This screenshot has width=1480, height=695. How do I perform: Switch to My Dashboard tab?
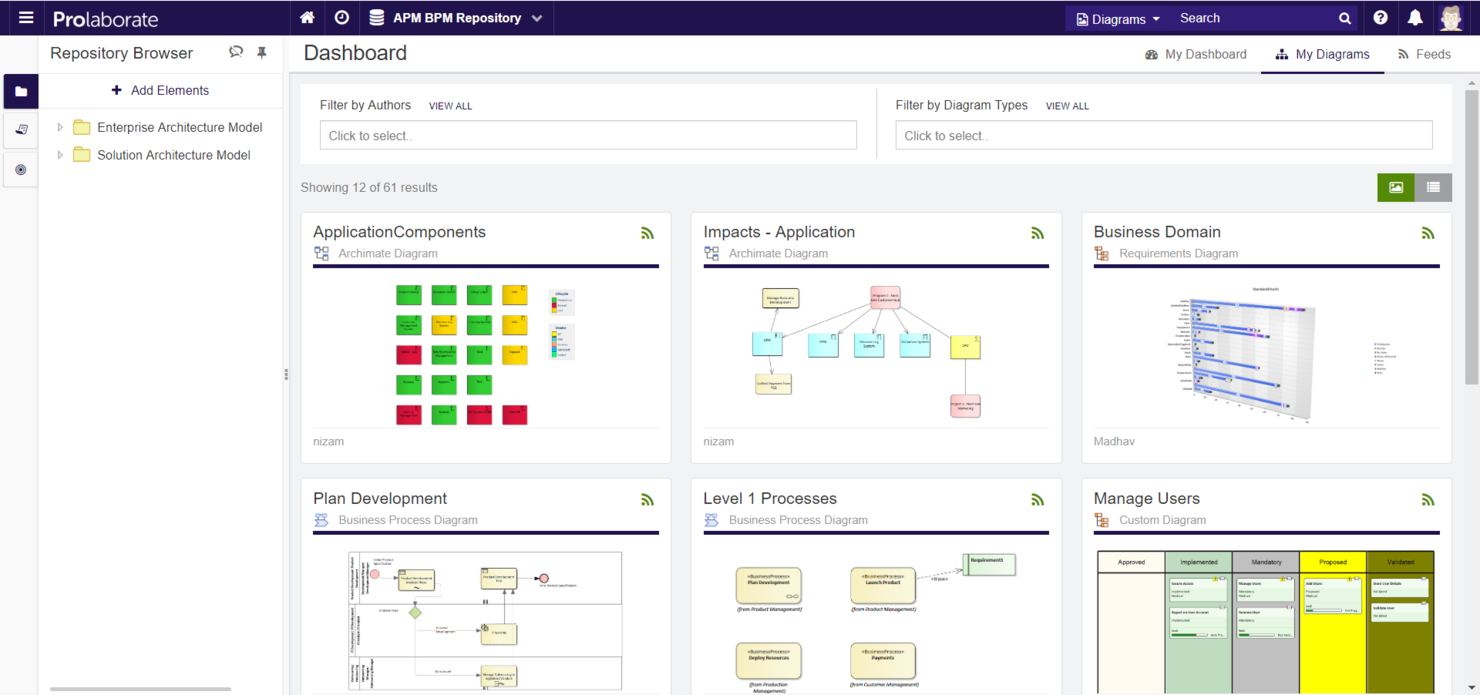tap(1196, 54)
